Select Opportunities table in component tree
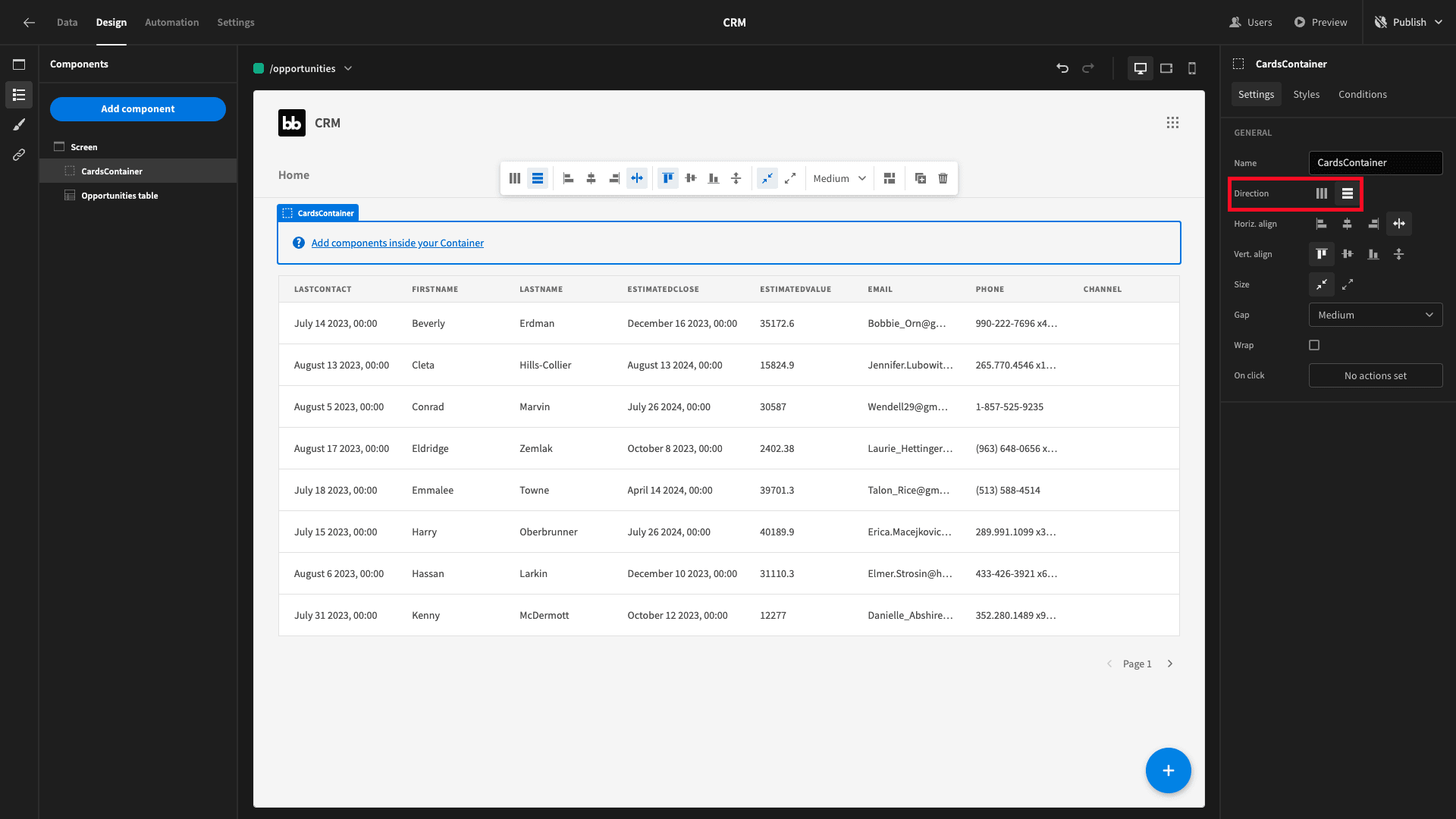1456x819 pixels. [x=138, y=196]
